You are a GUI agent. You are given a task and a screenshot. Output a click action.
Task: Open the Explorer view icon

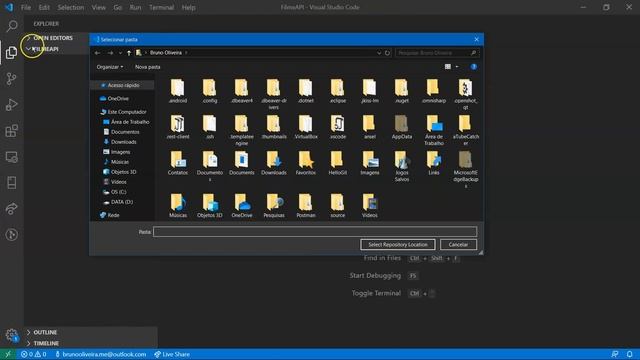click(12, 52)
